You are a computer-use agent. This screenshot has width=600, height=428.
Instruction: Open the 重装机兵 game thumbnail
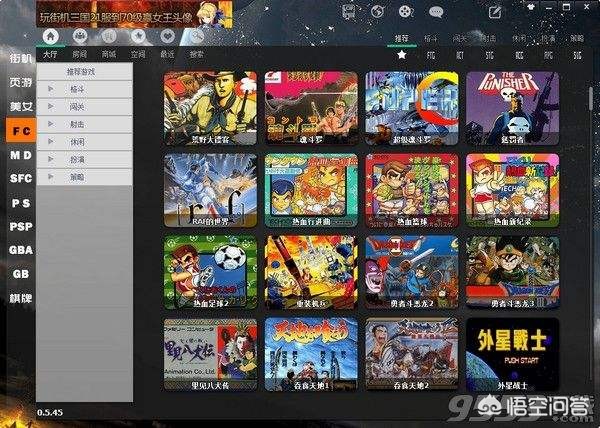point(311,272)
